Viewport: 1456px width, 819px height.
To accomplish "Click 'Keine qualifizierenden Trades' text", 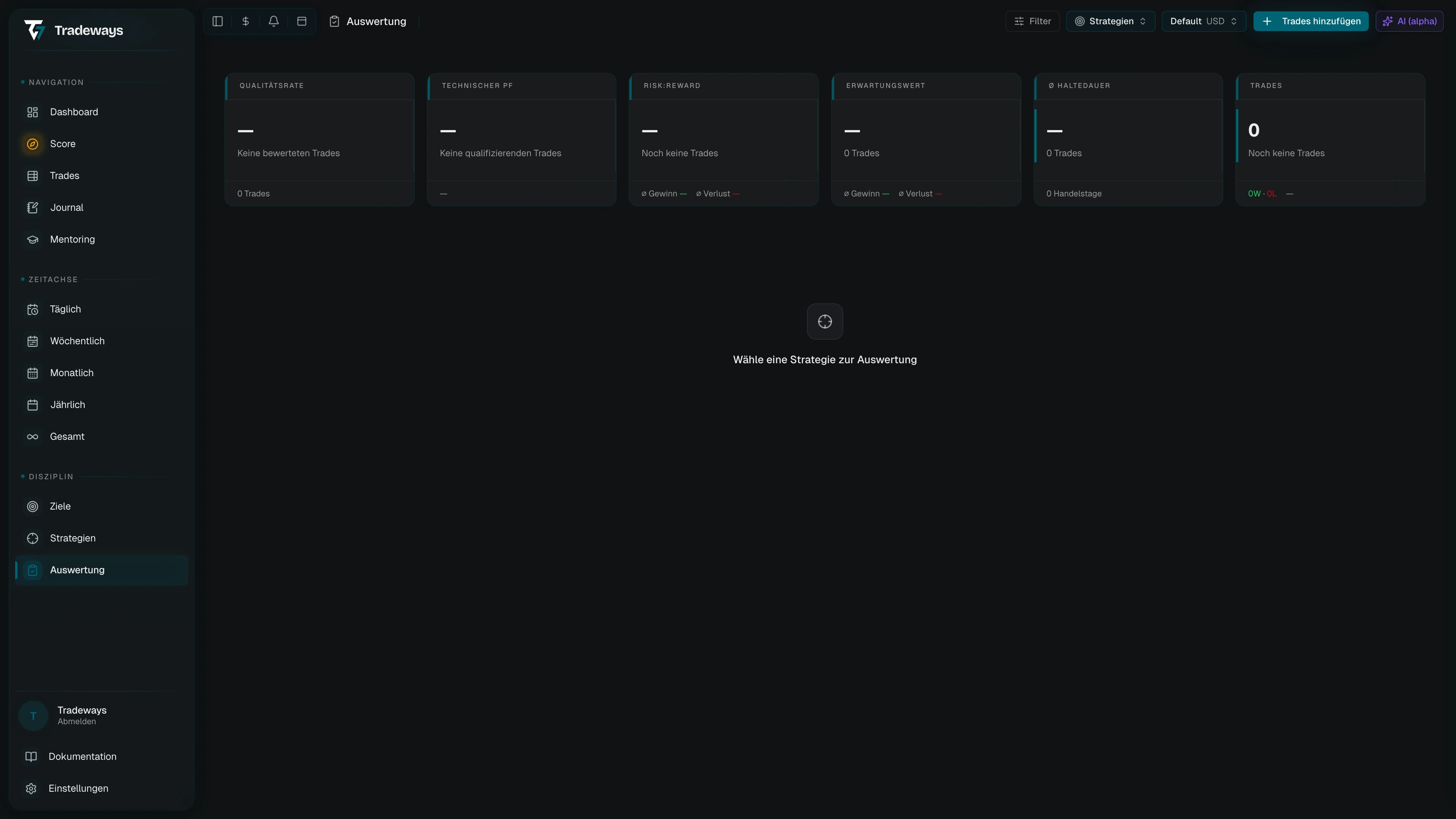I will [x=500, y=153].
